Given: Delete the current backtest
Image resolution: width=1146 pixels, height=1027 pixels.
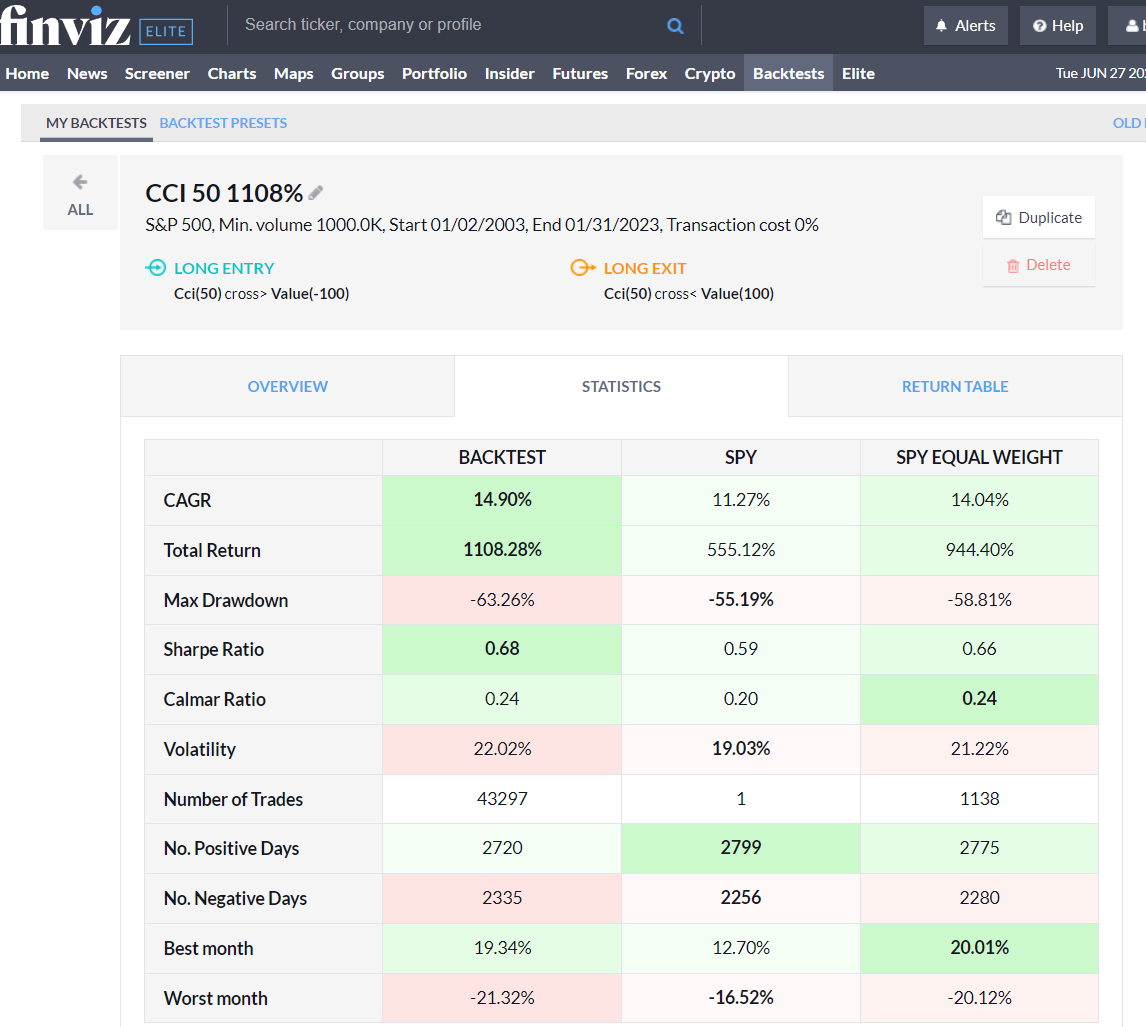Looking at the screenshot, I should pyautogui.click(x=1038, y=264).
